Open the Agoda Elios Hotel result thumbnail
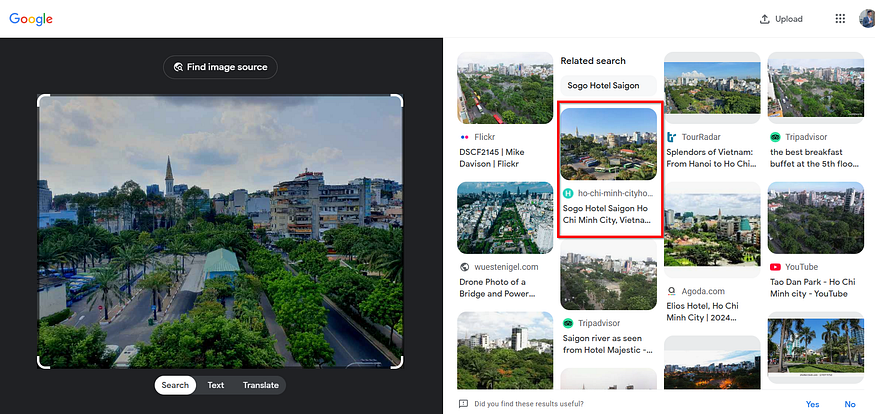 click(711, 230)
